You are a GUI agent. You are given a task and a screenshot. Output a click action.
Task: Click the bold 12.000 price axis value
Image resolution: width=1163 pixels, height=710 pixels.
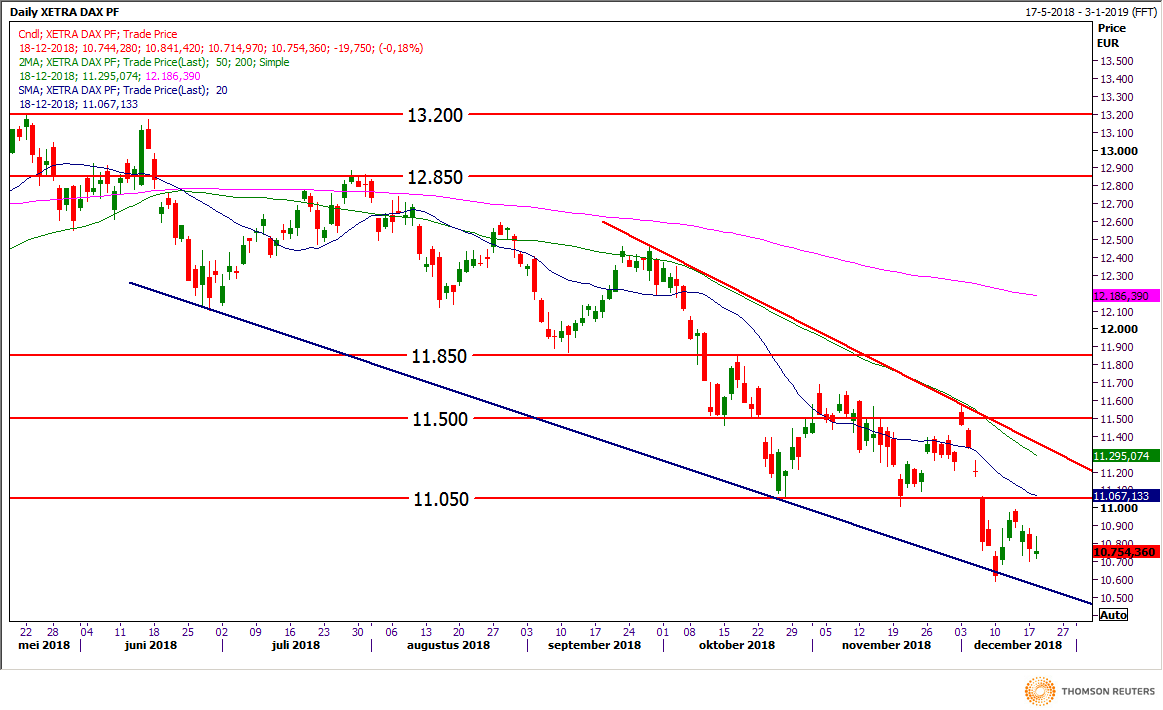tap(1118, 329)
